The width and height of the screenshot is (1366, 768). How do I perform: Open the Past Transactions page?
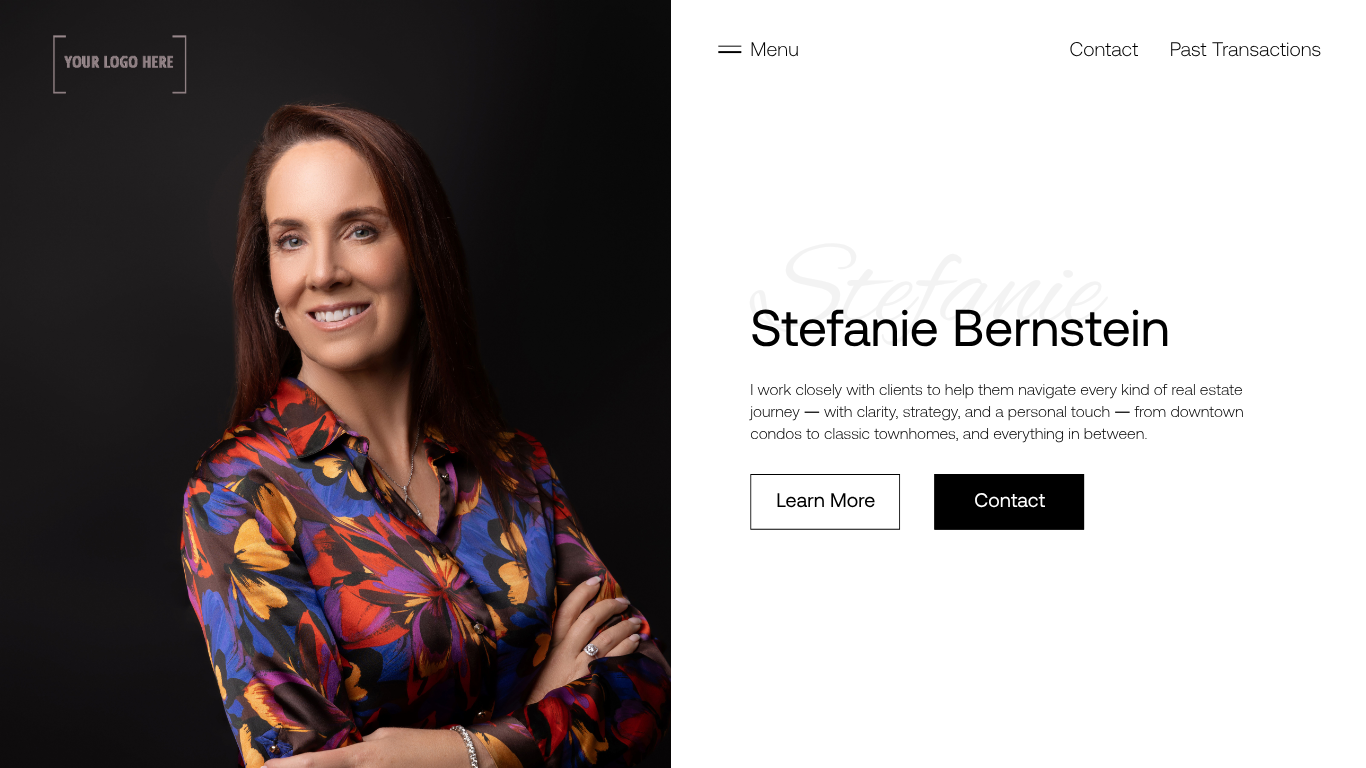tap(1245, 49)
